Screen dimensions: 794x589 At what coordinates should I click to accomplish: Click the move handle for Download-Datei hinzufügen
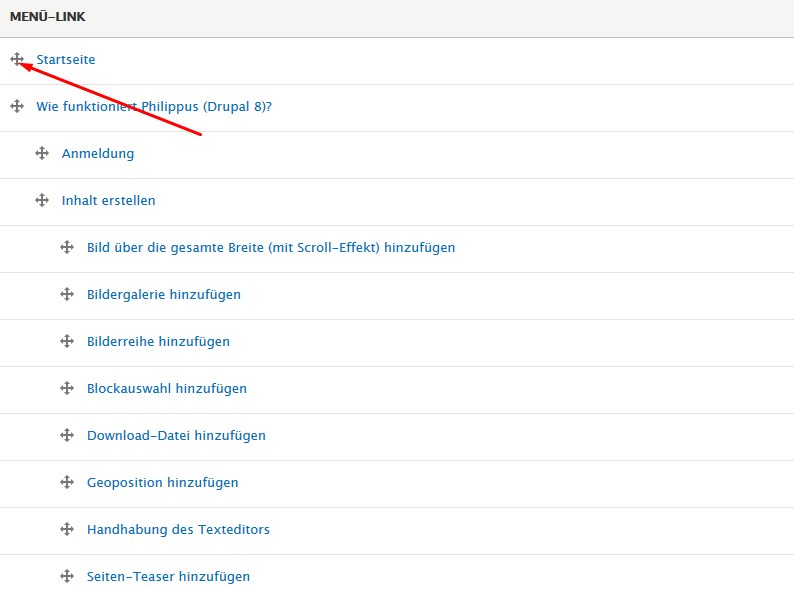point(67,435)
